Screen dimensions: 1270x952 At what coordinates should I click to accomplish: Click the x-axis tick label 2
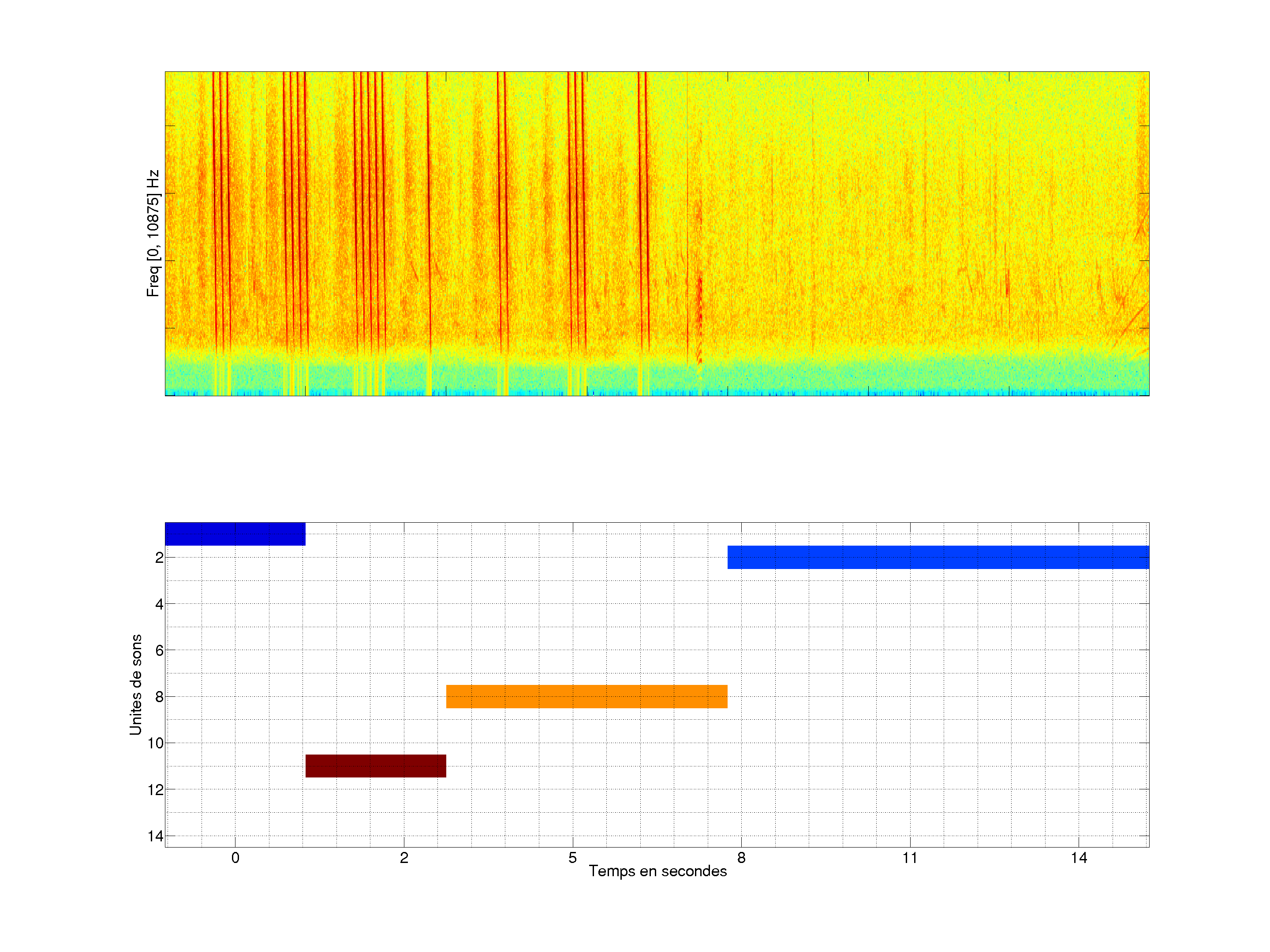(403, 858)
